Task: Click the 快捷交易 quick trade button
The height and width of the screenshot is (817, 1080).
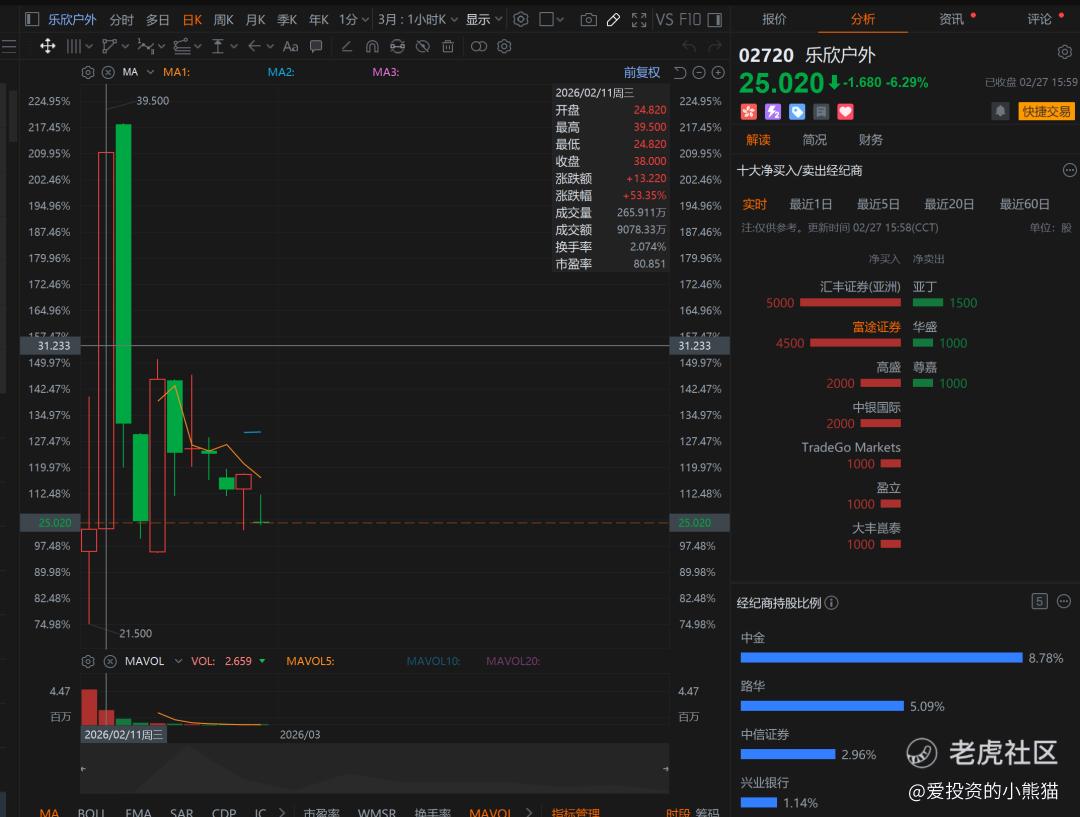Action: [1046, 112]
